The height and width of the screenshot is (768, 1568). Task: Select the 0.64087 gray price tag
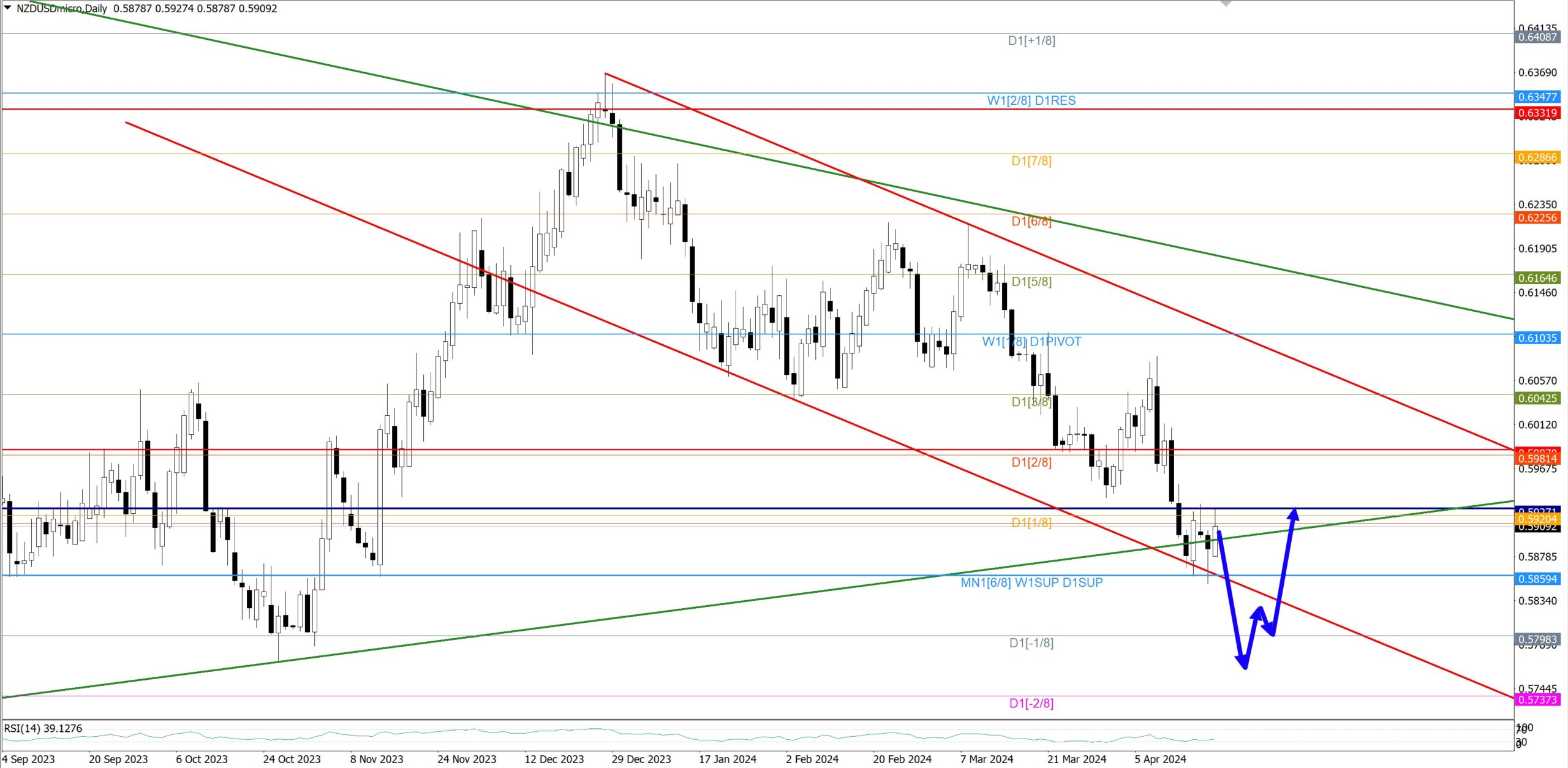point(1537,37)
